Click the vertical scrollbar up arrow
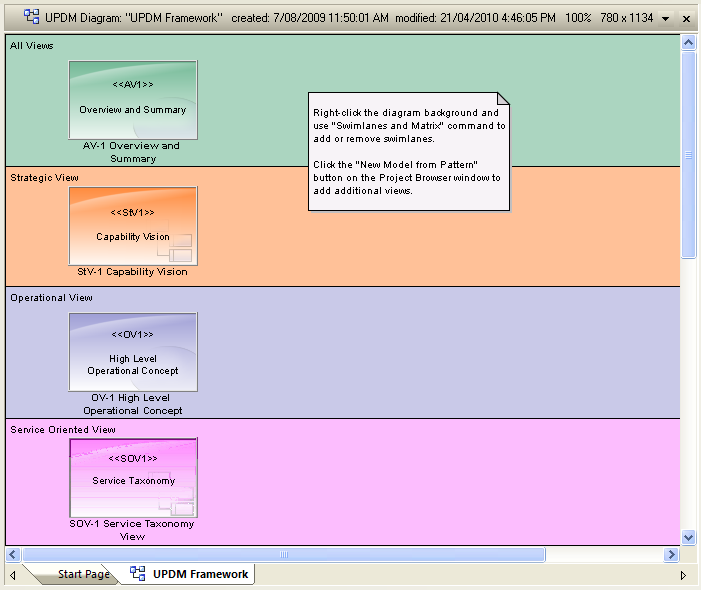Screen dimensions: 701x590 pyautogui.click(x=688, y=43)
